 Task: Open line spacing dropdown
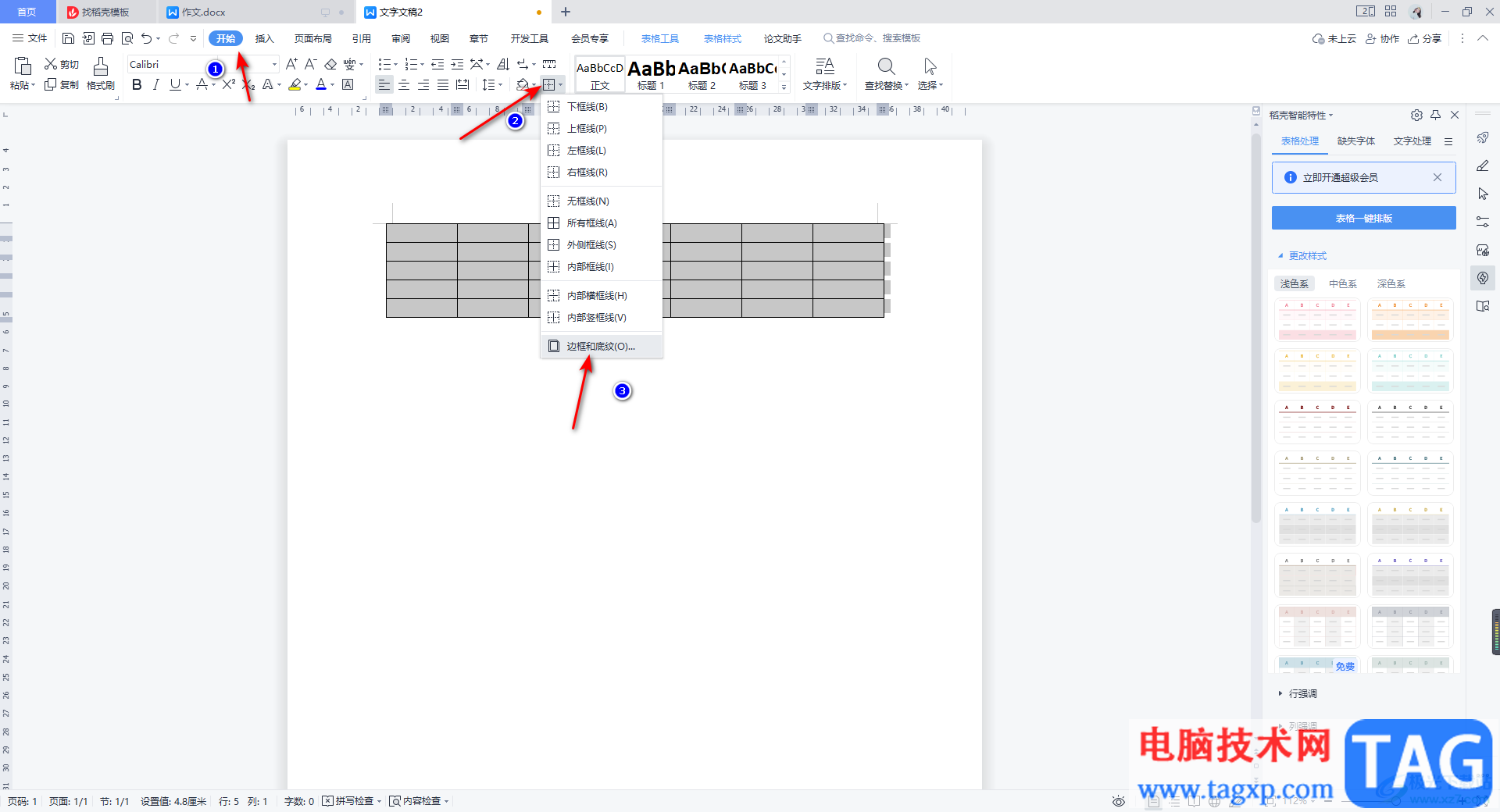pos(500,85)
